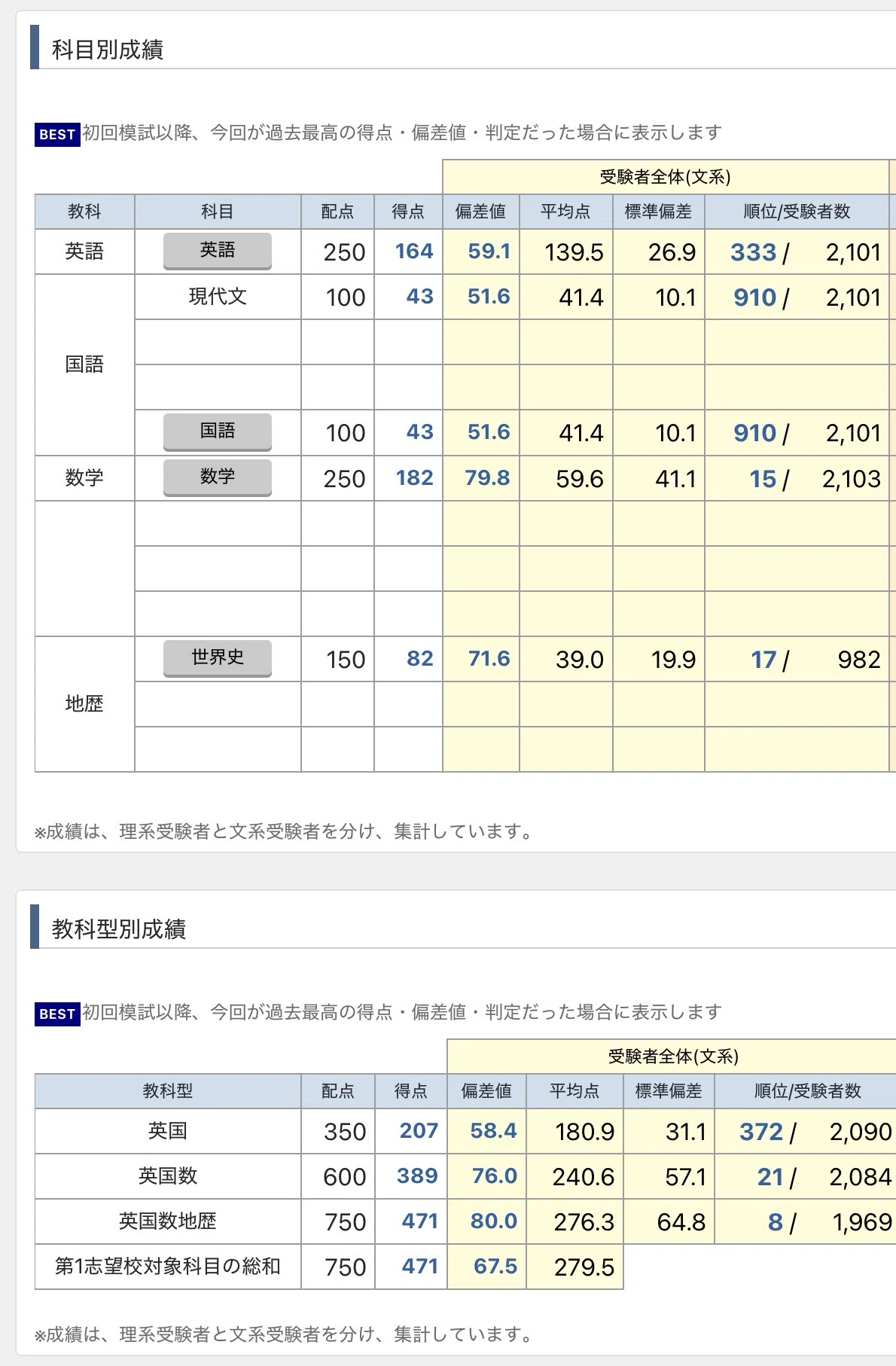Click the 教科型 column header

point(168,1091)
